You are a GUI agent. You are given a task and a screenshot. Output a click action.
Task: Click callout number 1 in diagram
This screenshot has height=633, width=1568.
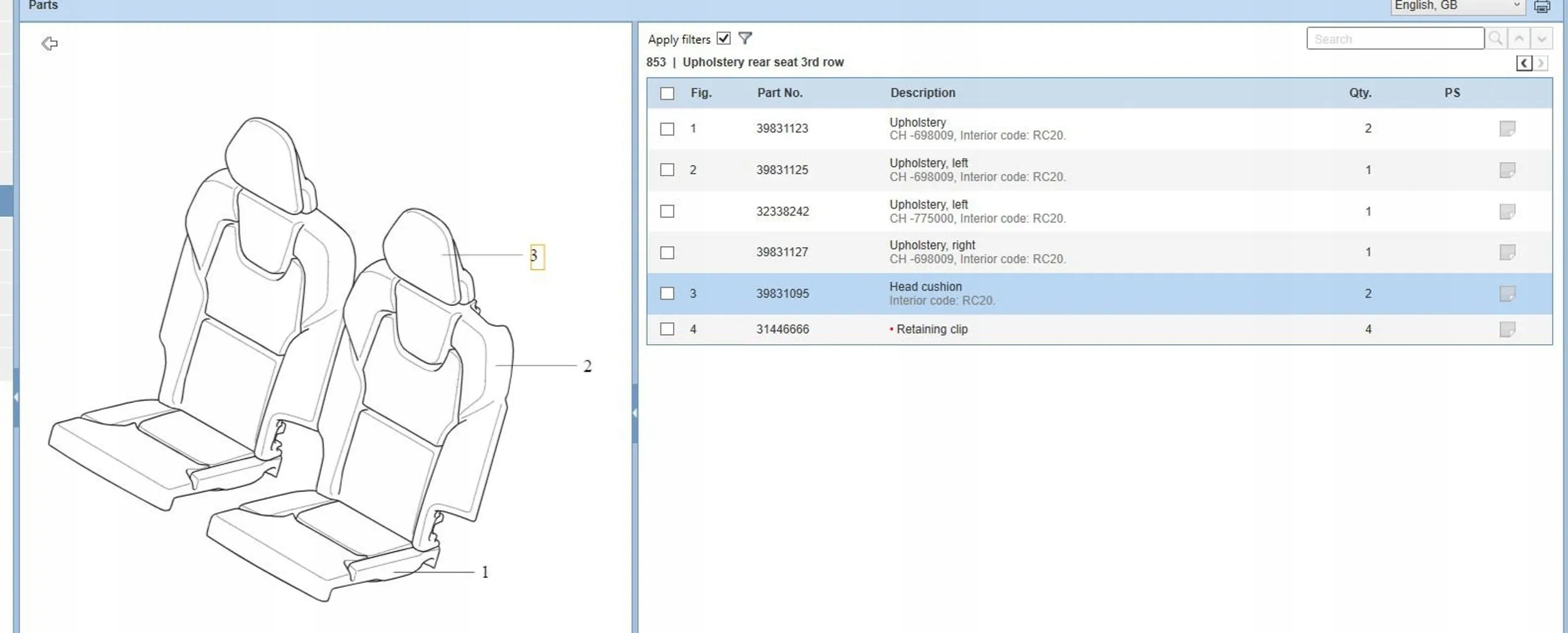coord(485,572)
